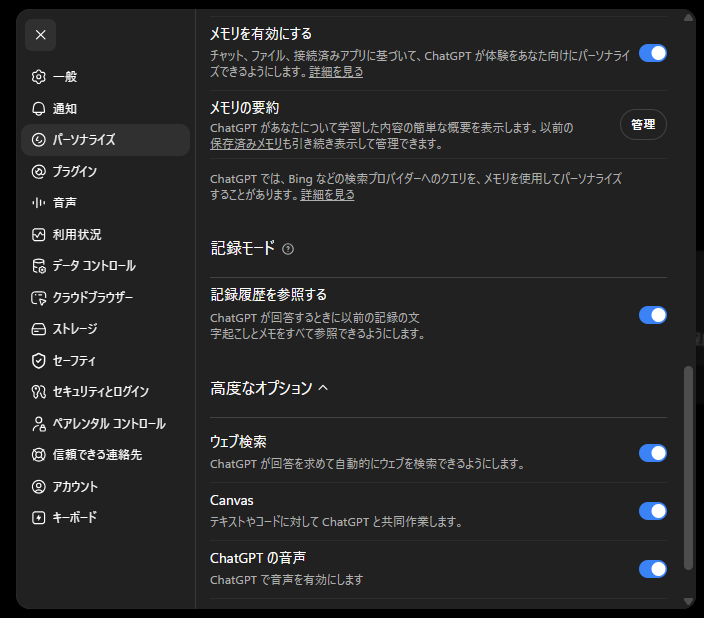Open 詳細を見る link in Bing search note

327,195
